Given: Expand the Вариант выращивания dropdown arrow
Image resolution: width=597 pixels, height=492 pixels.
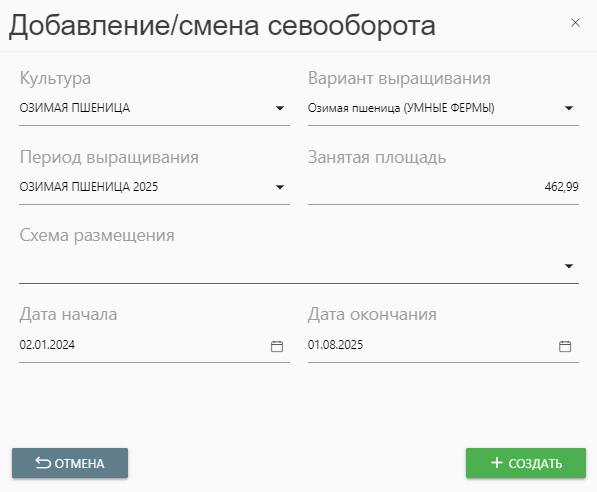Looking at the screenshot, I should point(569,108).
